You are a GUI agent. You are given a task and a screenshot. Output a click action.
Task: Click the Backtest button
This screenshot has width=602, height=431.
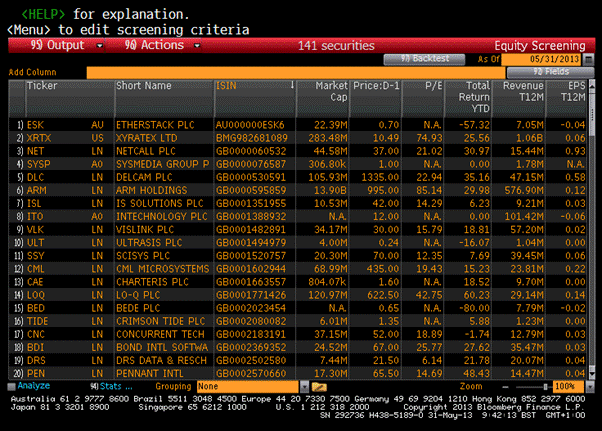(424, 59)
